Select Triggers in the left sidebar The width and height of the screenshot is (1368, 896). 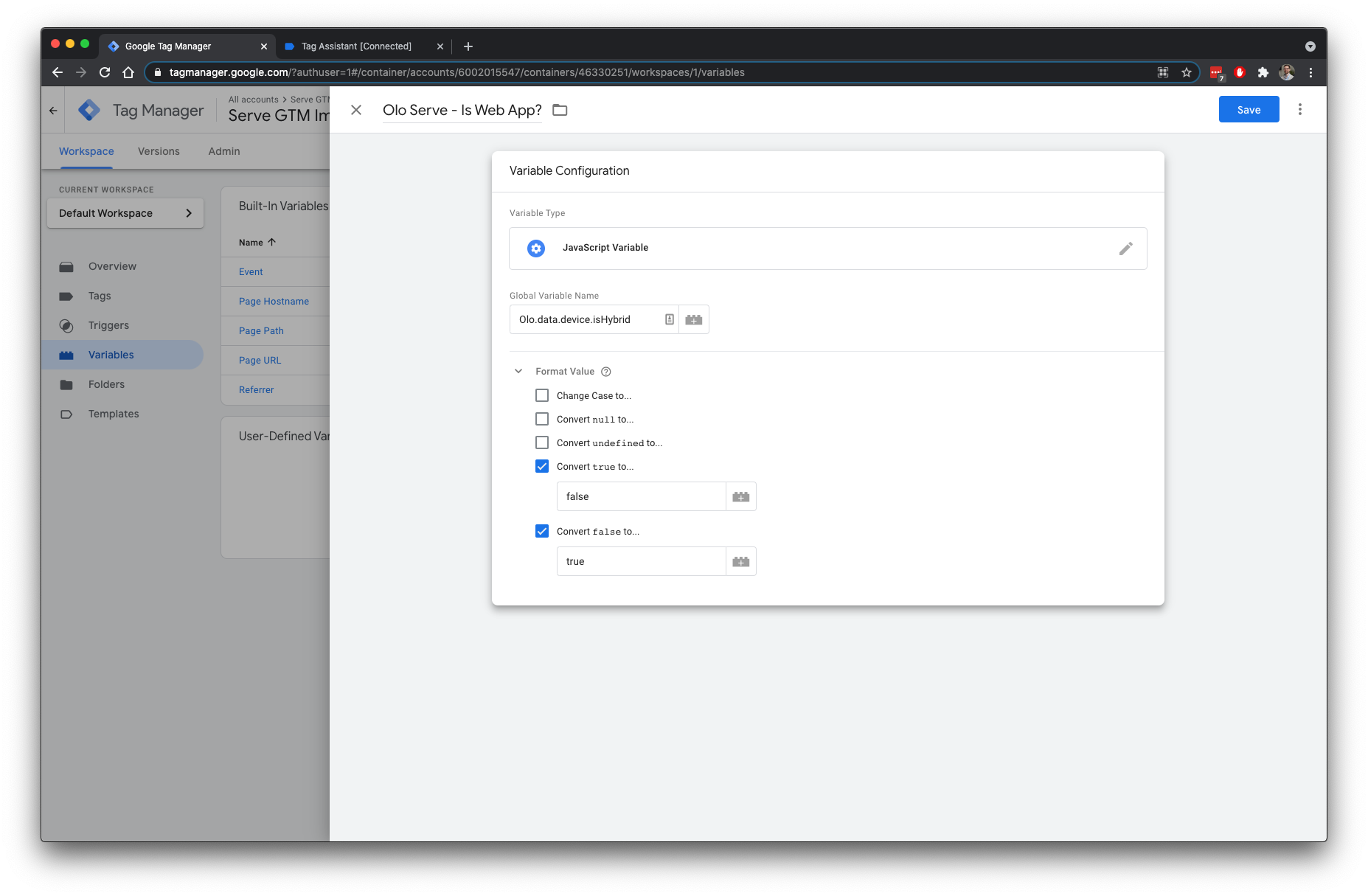tap(108, 325)
